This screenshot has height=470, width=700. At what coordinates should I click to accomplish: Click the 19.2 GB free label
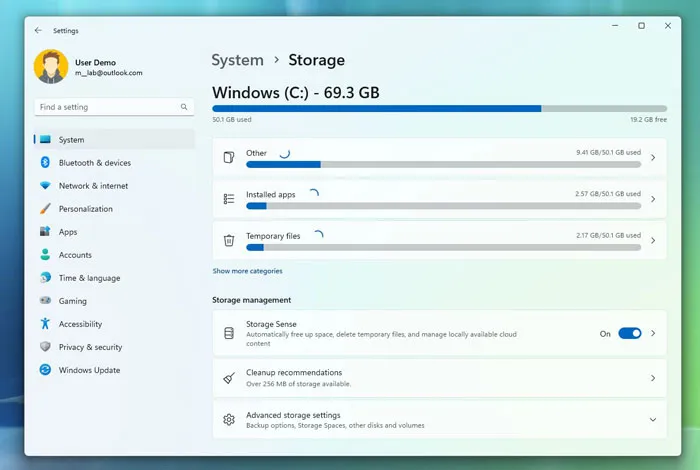point(648,120)
